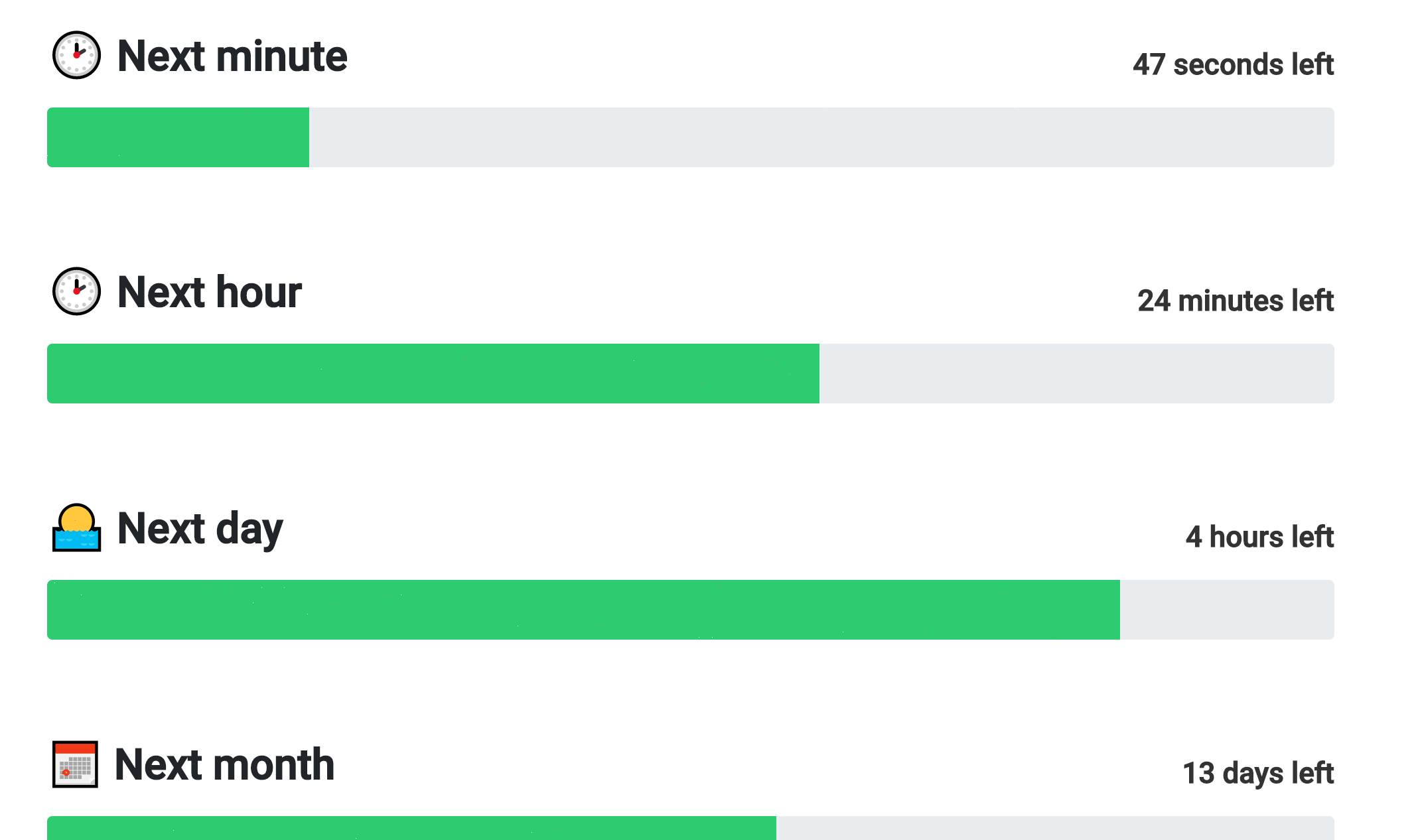1416x840 pixels.
Task: Click green filled part of Next minute bar
Action: [x=178, y=137]
